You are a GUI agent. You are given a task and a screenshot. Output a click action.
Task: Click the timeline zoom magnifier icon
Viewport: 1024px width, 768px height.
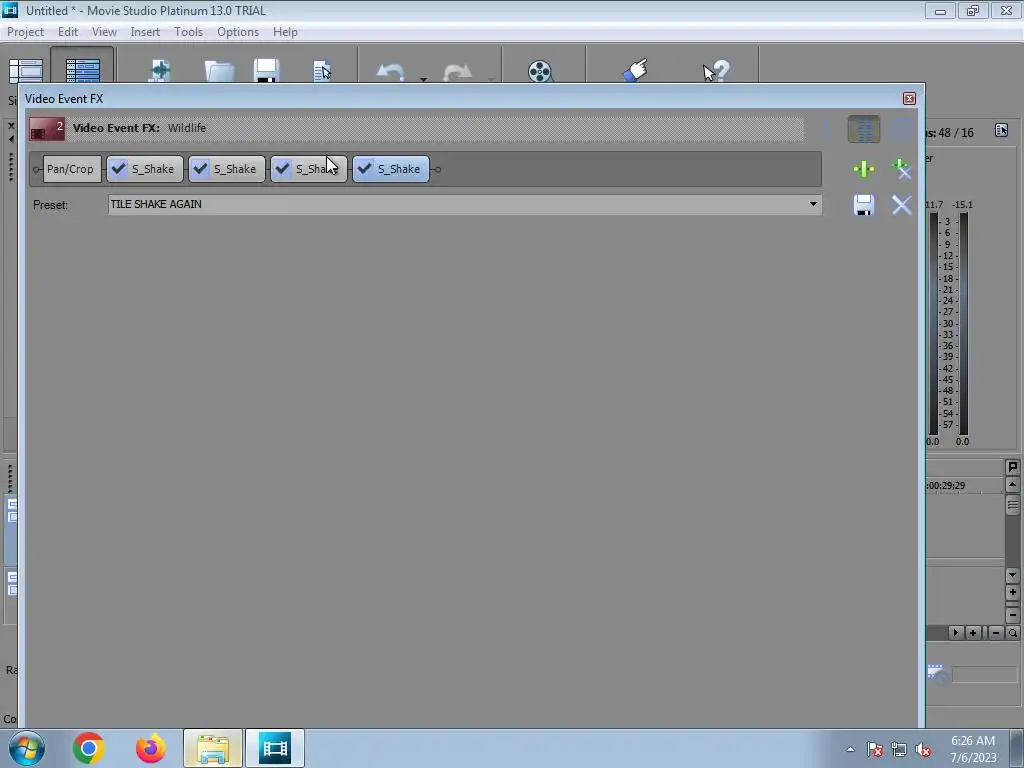1012,633
